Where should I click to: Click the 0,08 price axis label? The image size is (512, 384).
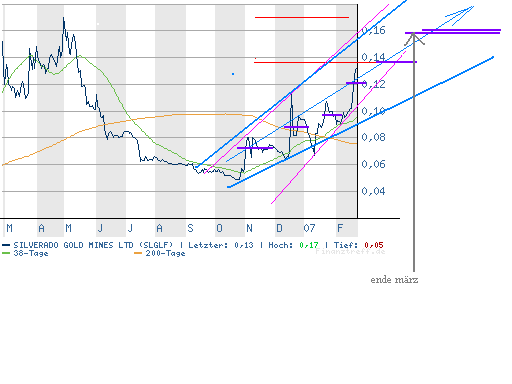(x=373, y=137)
